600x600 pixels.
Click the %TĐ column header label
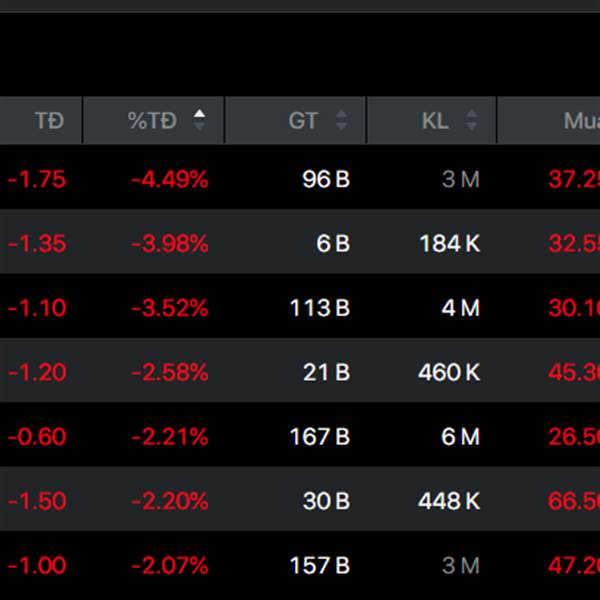(152, 121)
